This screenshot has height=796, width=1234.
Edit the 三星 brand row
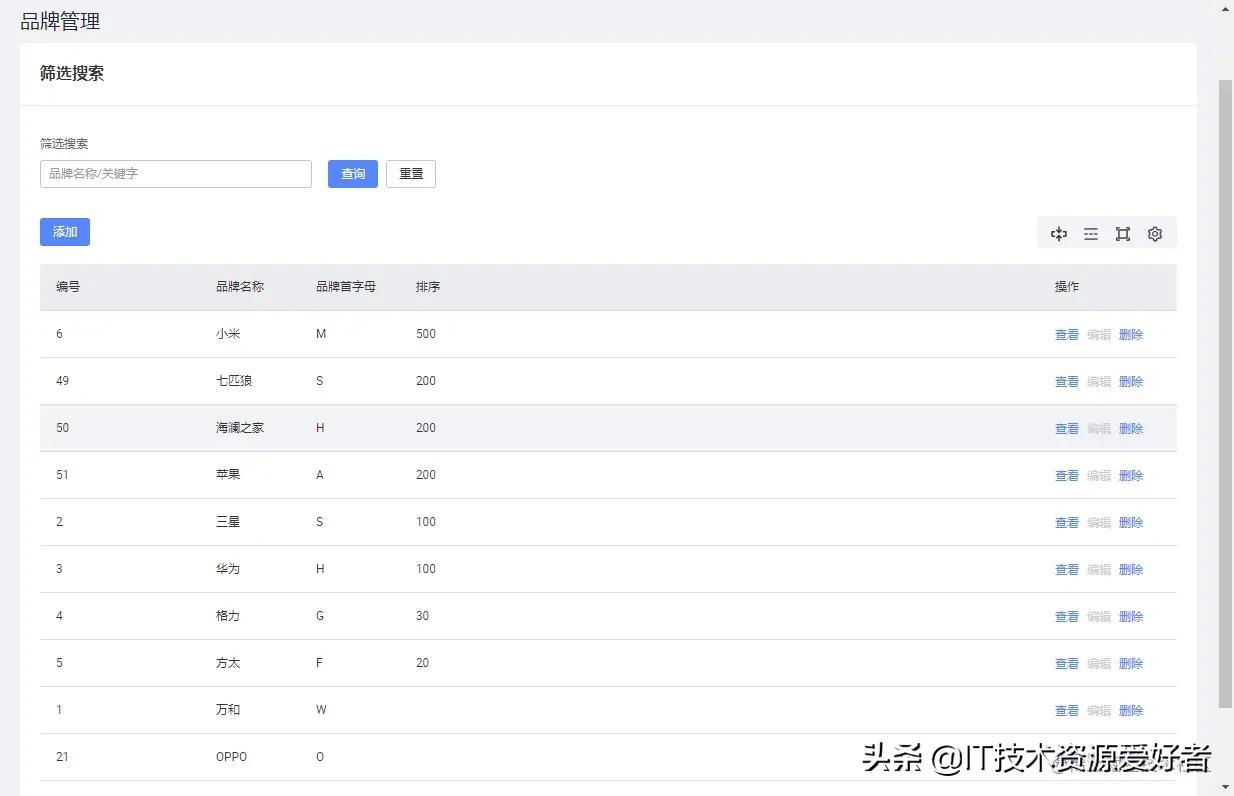1099,523
